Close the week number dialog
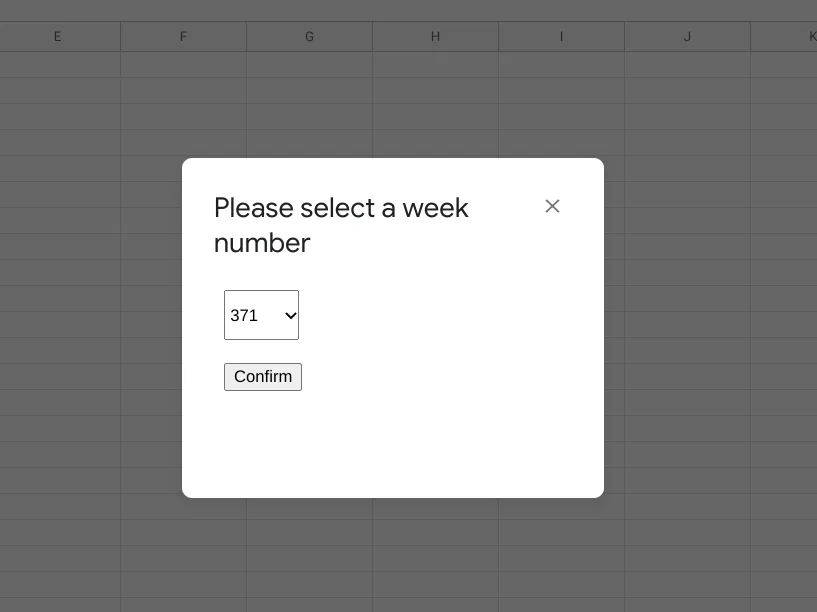Image resolution: width=817 pixels, height=612 pixels. [x=552, y=206]
